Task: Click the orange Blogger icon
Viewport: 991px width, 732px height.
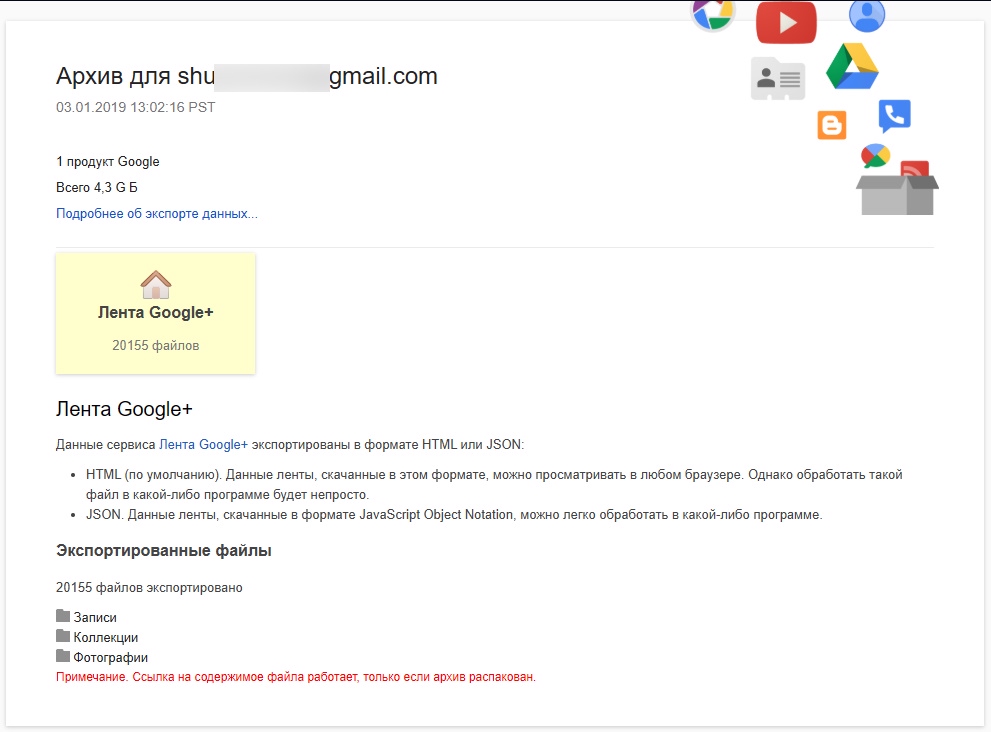Action: tap(832, 125)
